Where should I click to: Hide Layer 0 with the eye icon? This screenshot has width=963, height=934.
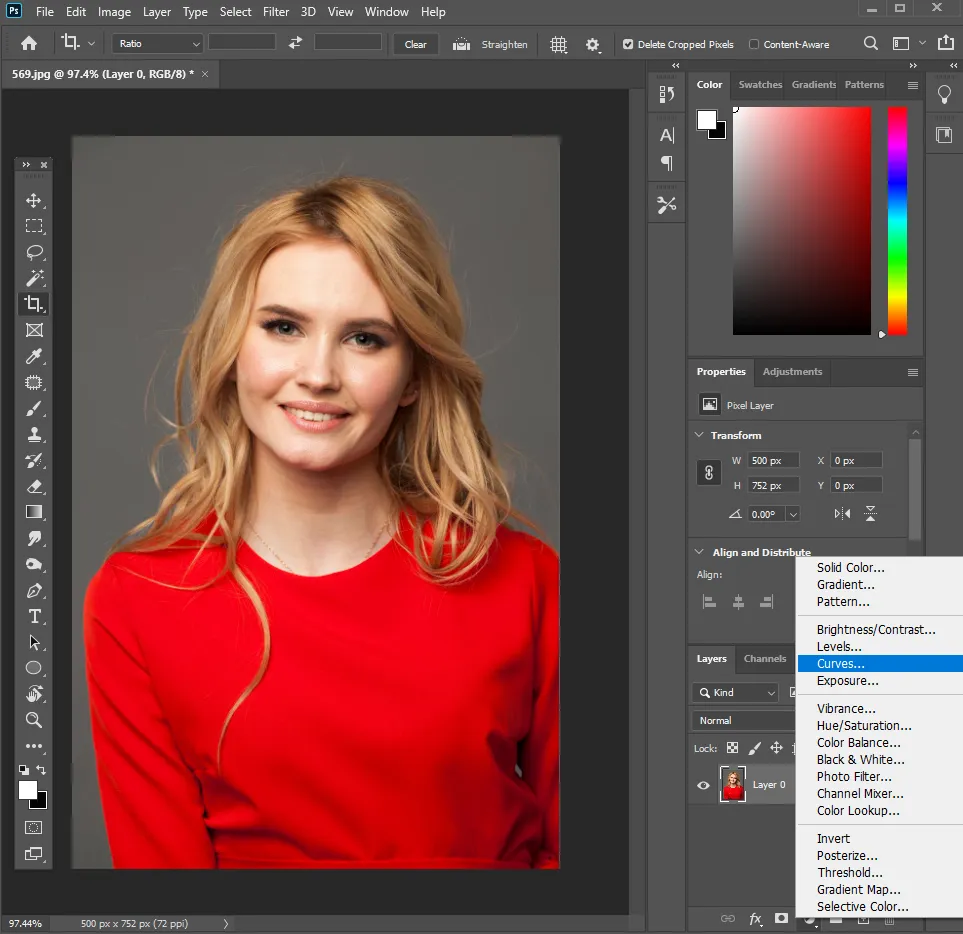tap(703, 785)
